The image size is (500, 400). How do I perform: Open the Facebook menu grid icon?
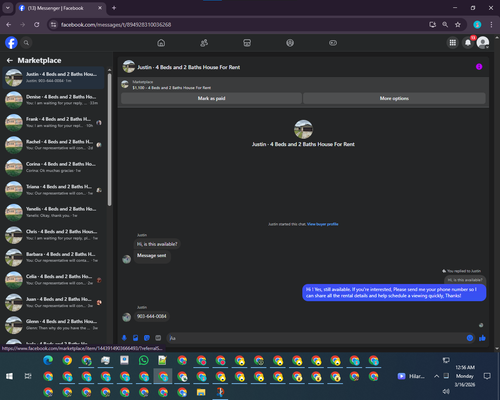(x=453, y=43)
